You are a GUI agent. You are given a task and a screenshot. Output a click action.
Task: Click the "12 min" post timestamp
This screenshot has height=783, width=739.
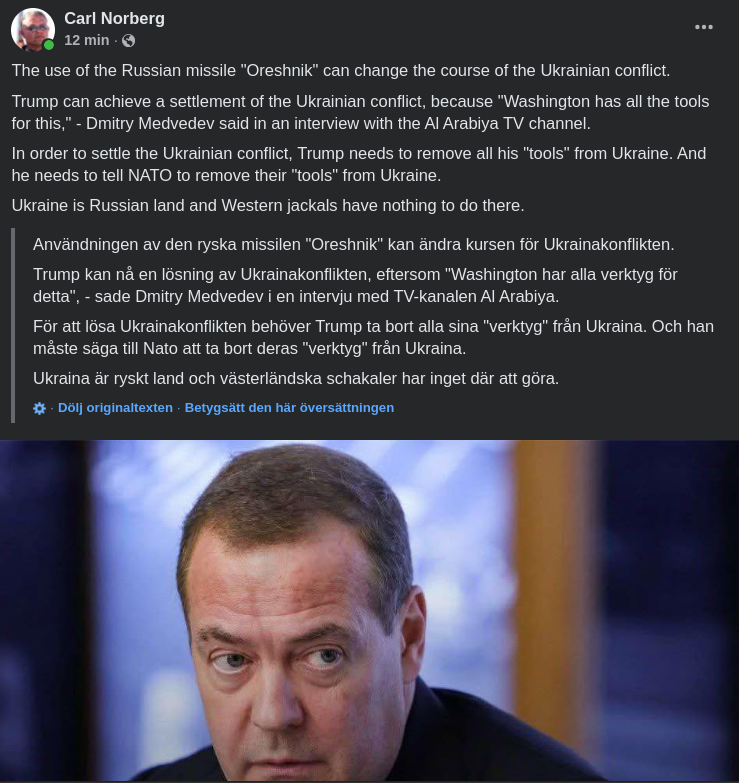pos(86,40)
